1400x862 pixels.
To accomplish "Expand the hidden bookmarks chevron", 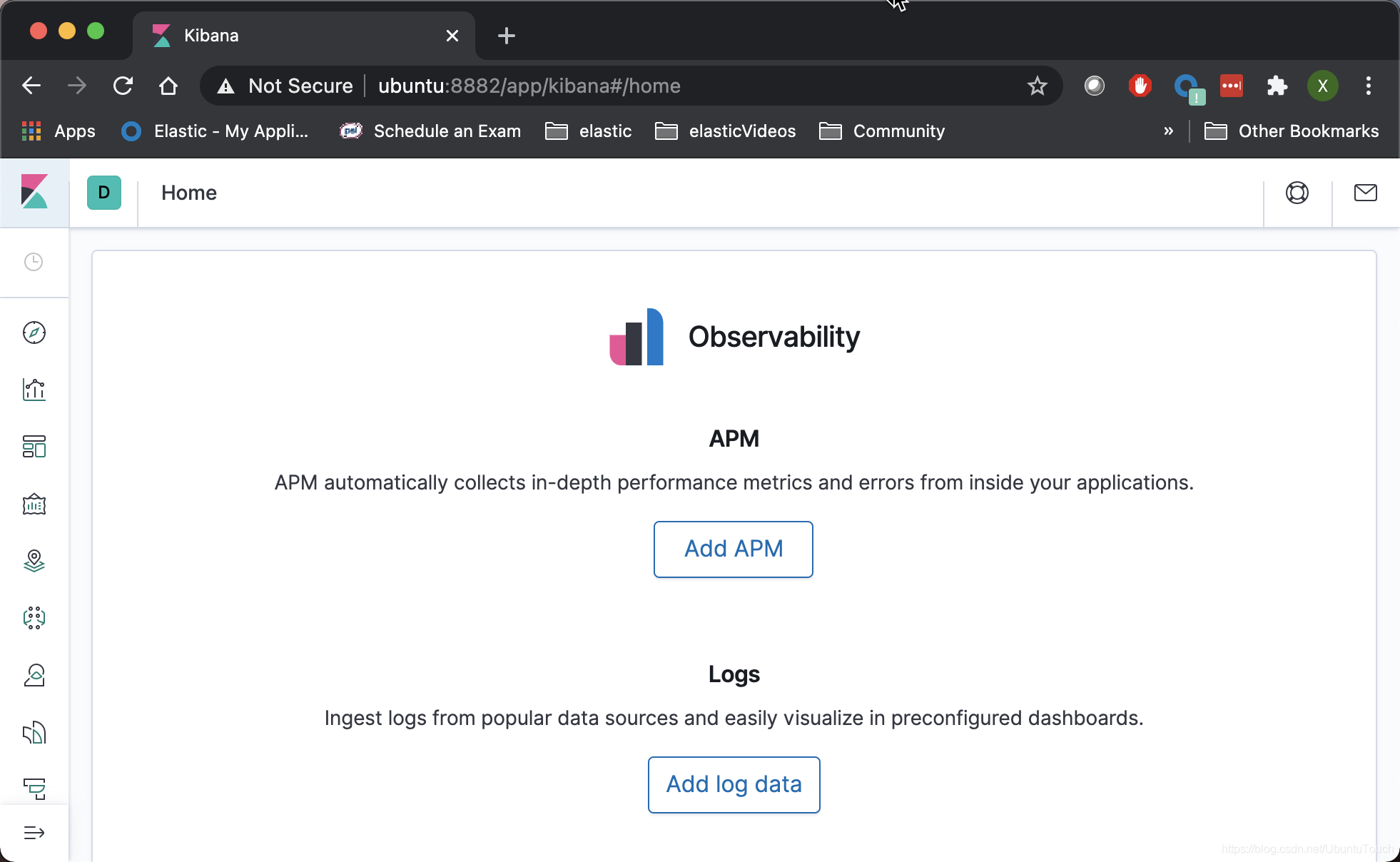I will click(x=1168, y=131).
